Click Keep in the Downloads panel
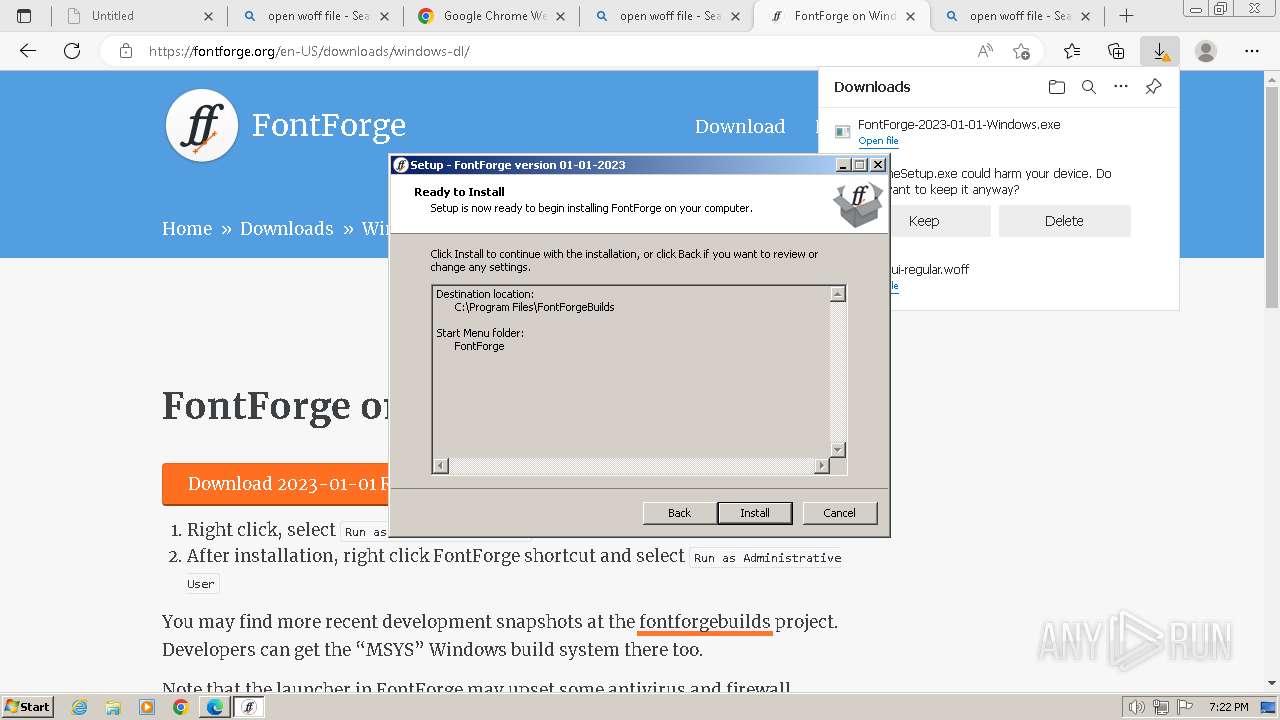Image resolution: width=1280 pixels, height=720 pixels. [x=924, y=221]
